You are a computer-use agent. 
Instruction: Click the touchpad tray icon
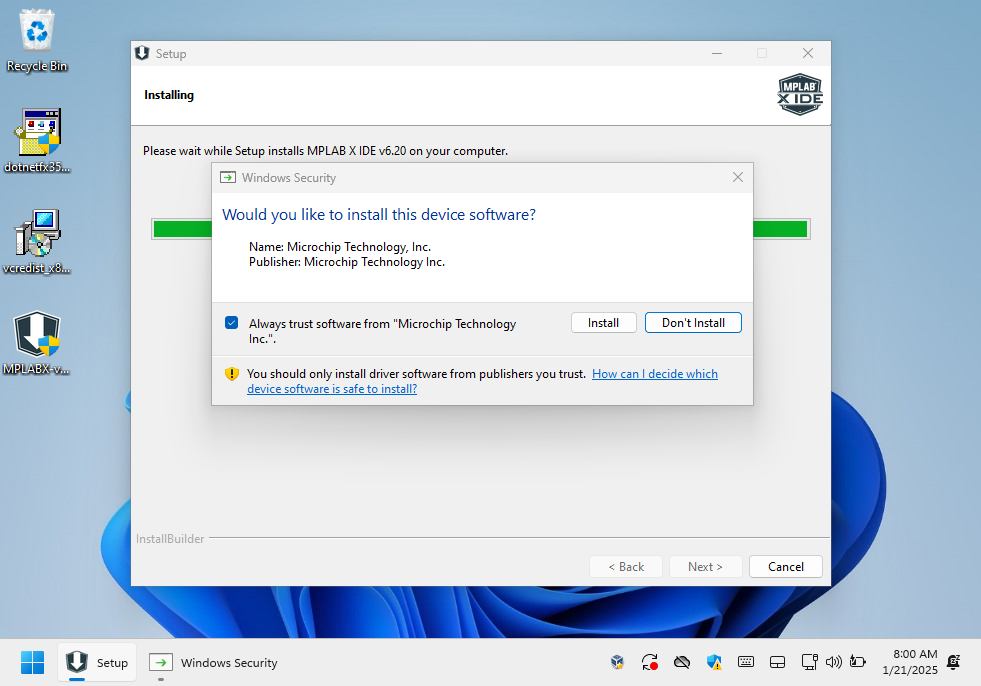777,662
